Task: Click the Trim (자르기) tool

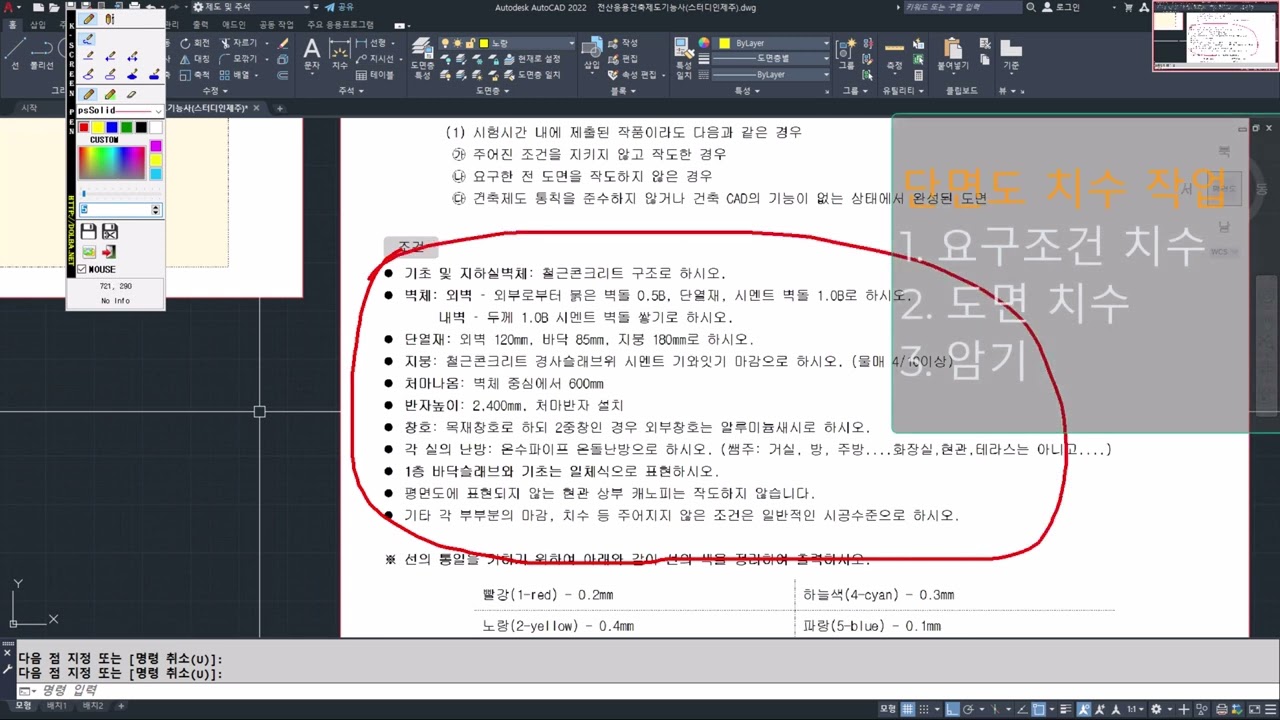Action: (238, 44)
